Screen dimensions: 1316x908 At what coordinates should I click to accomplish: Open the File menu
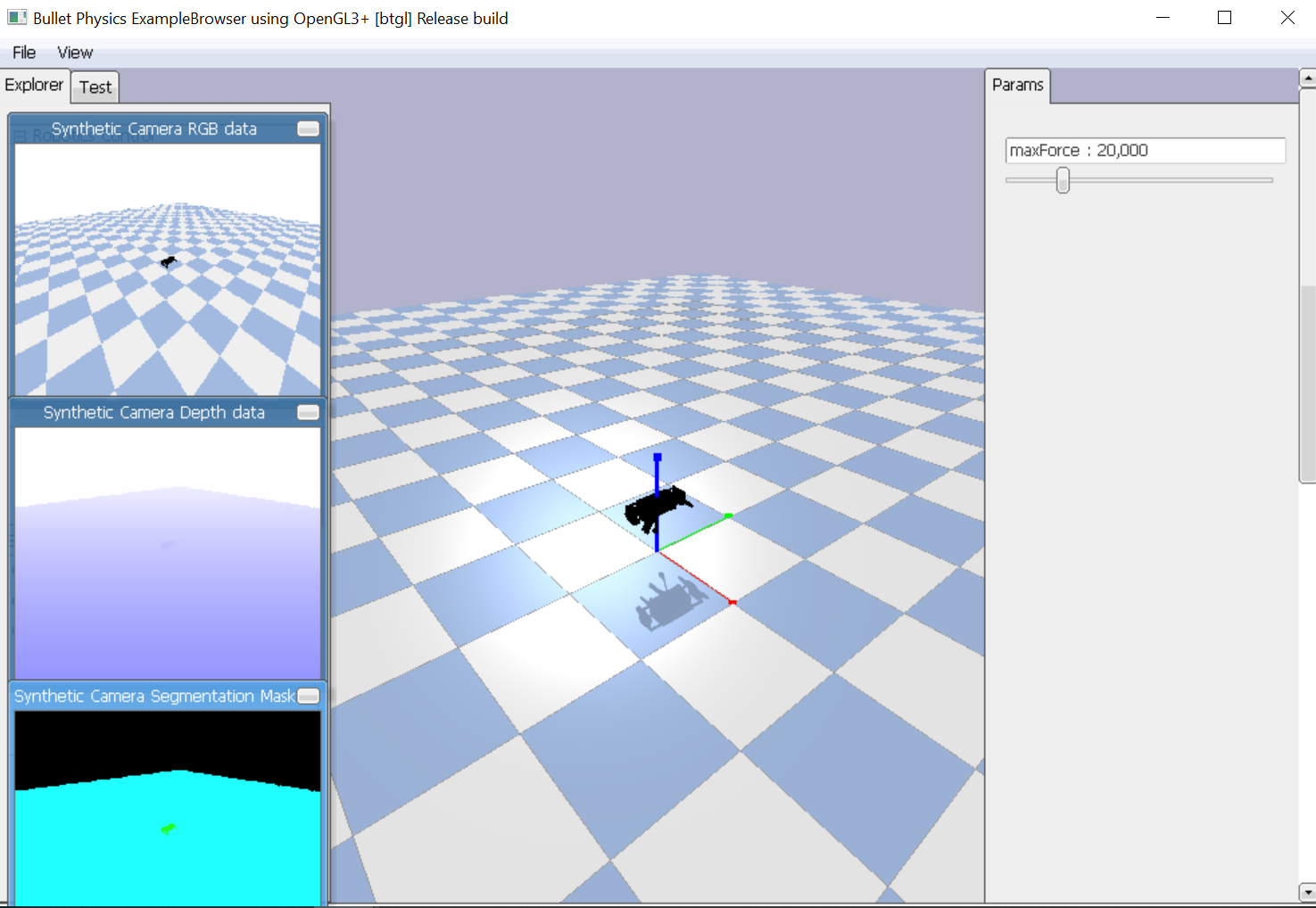point(23,52)
